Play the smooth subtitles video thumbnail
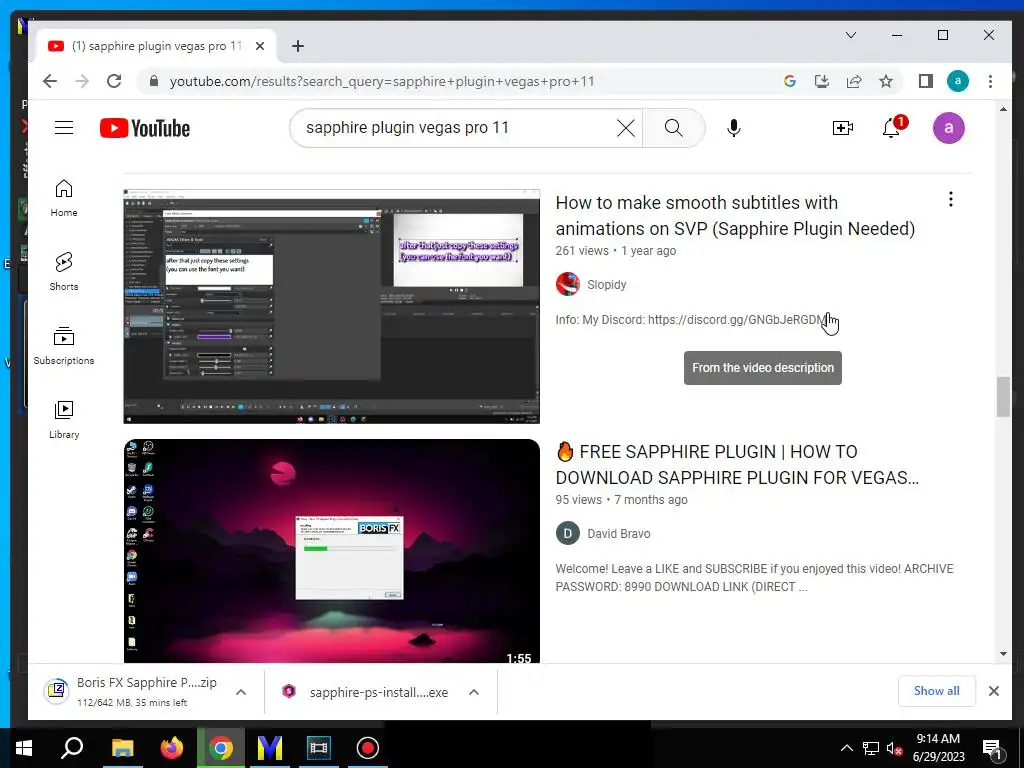 tap(332, 306)
